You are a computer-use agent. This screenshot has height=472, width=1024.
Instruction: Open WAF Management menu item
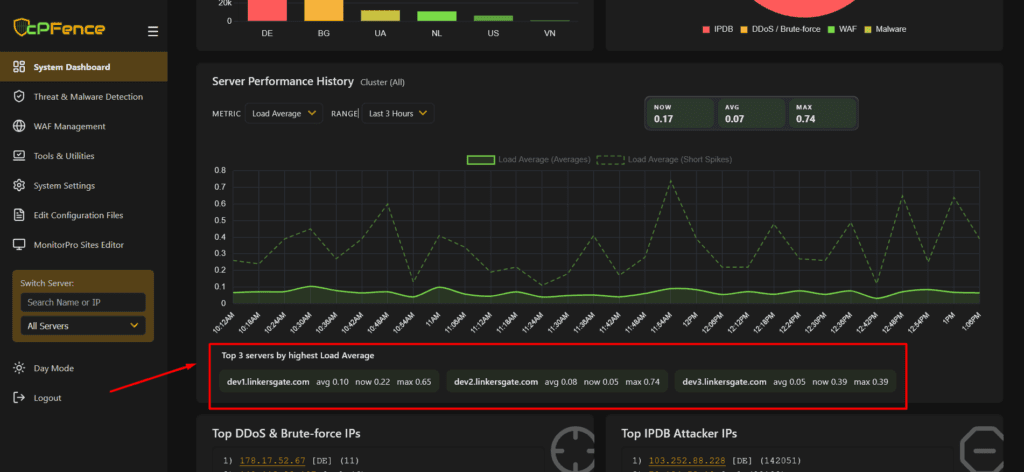click(69, 127)
